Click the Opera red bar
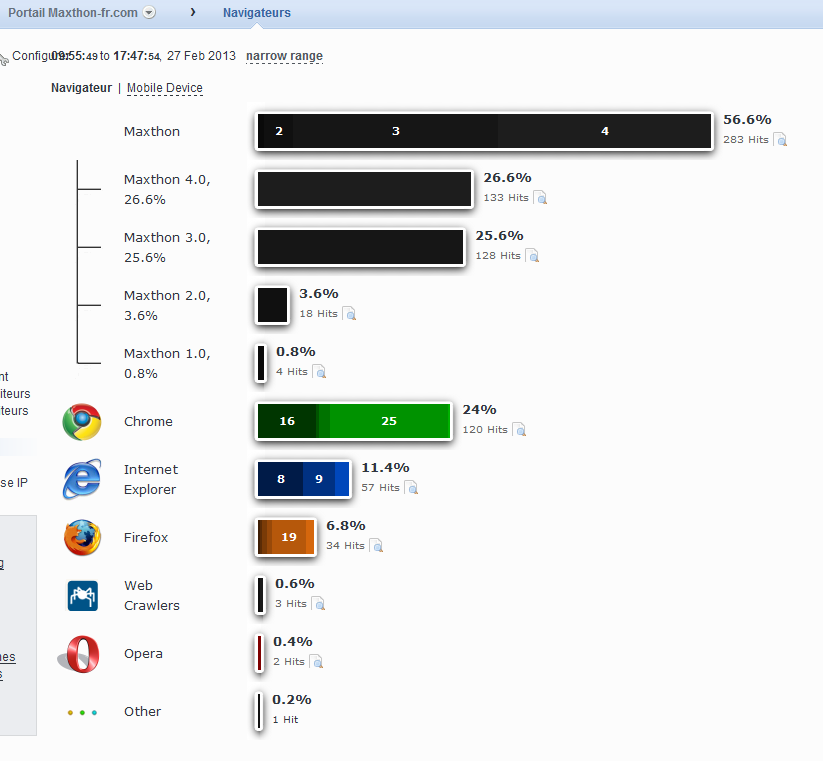 tap(259, 653)
